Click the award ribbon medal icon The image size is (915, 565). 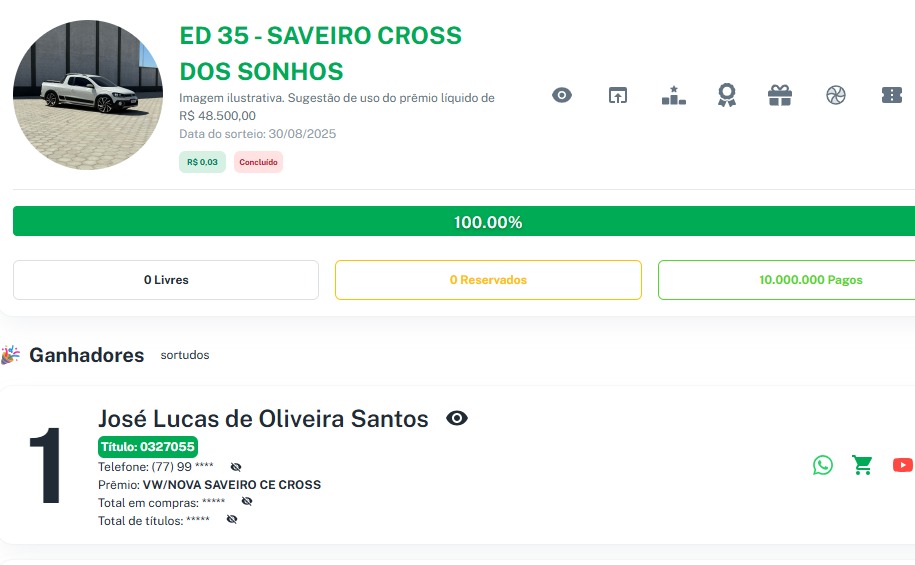[x=727, y=95]
